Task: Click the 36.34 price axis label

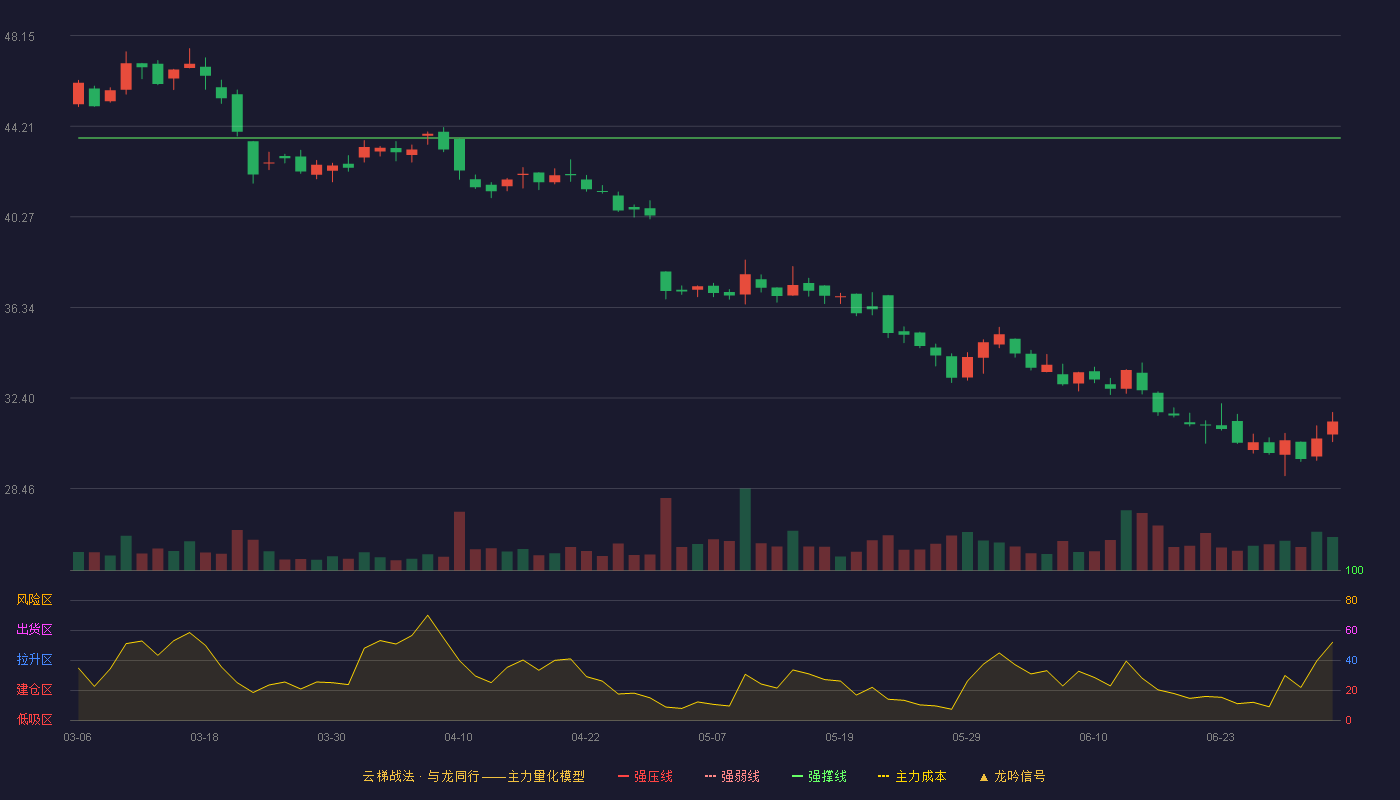Action: click(19, 308)
